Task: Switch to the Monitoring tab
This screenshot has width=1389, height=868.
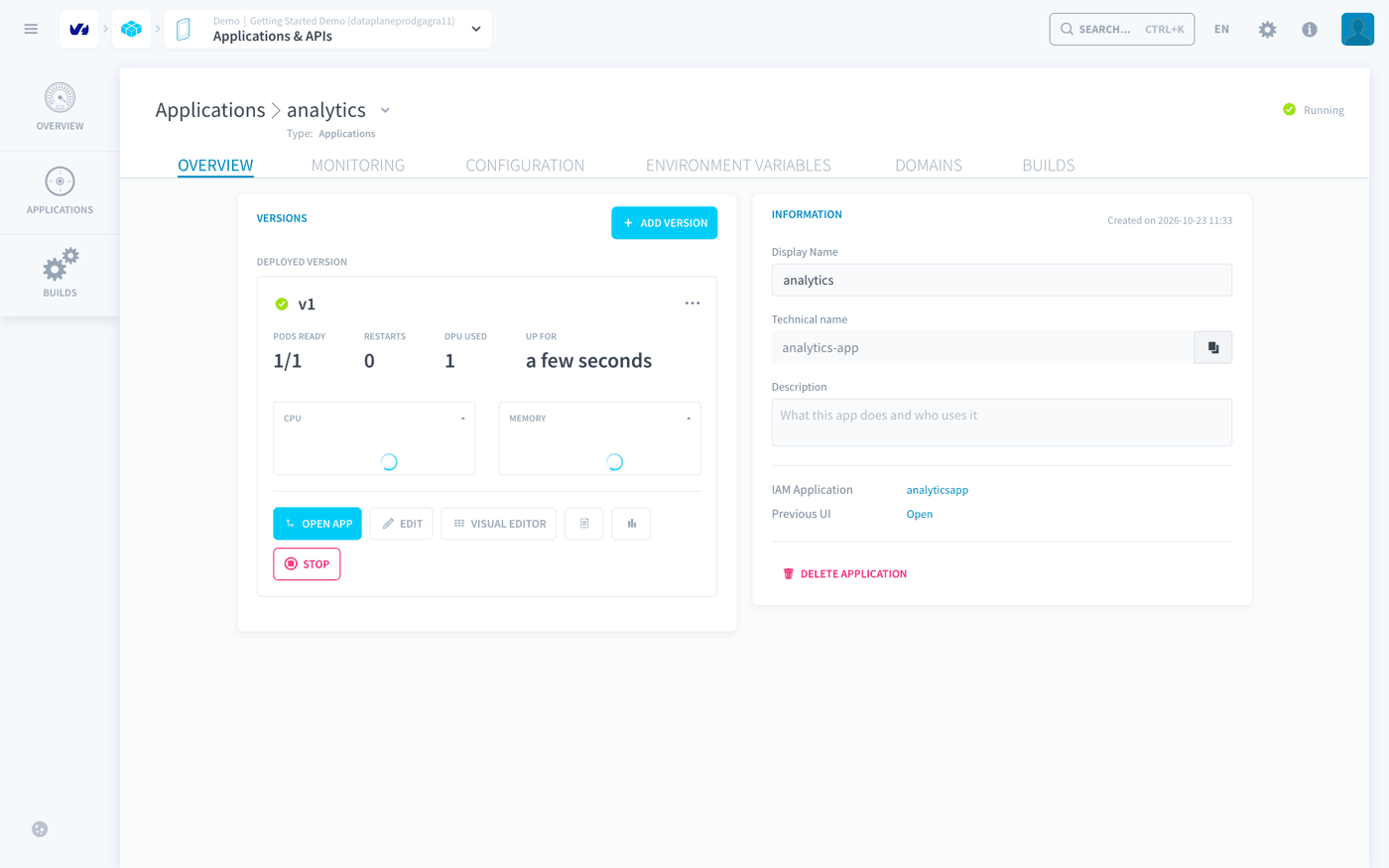Action: pyautogui.click(x=358, y=165)
